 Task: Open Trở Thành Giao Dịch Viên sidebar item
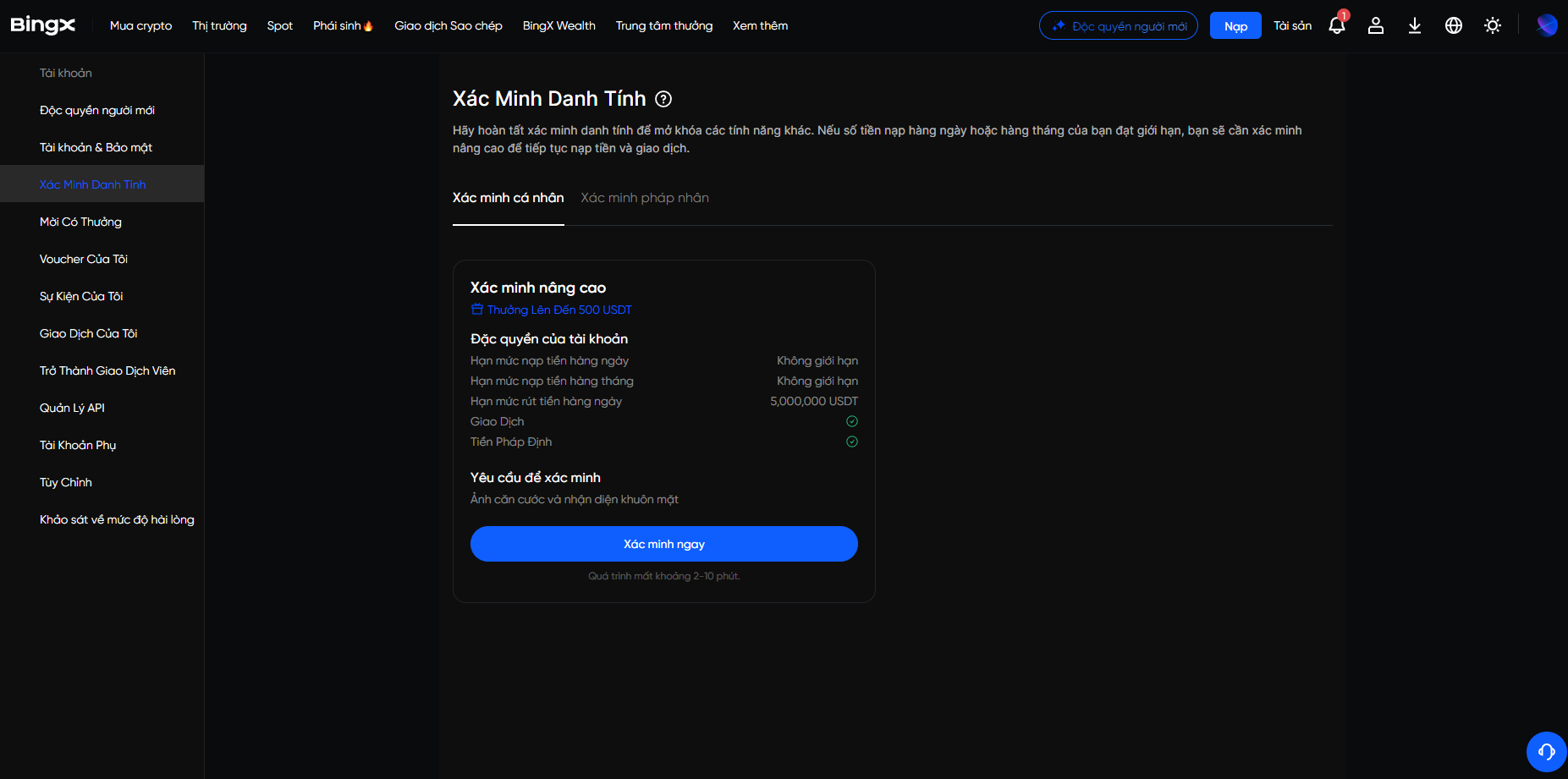point(107,370)
